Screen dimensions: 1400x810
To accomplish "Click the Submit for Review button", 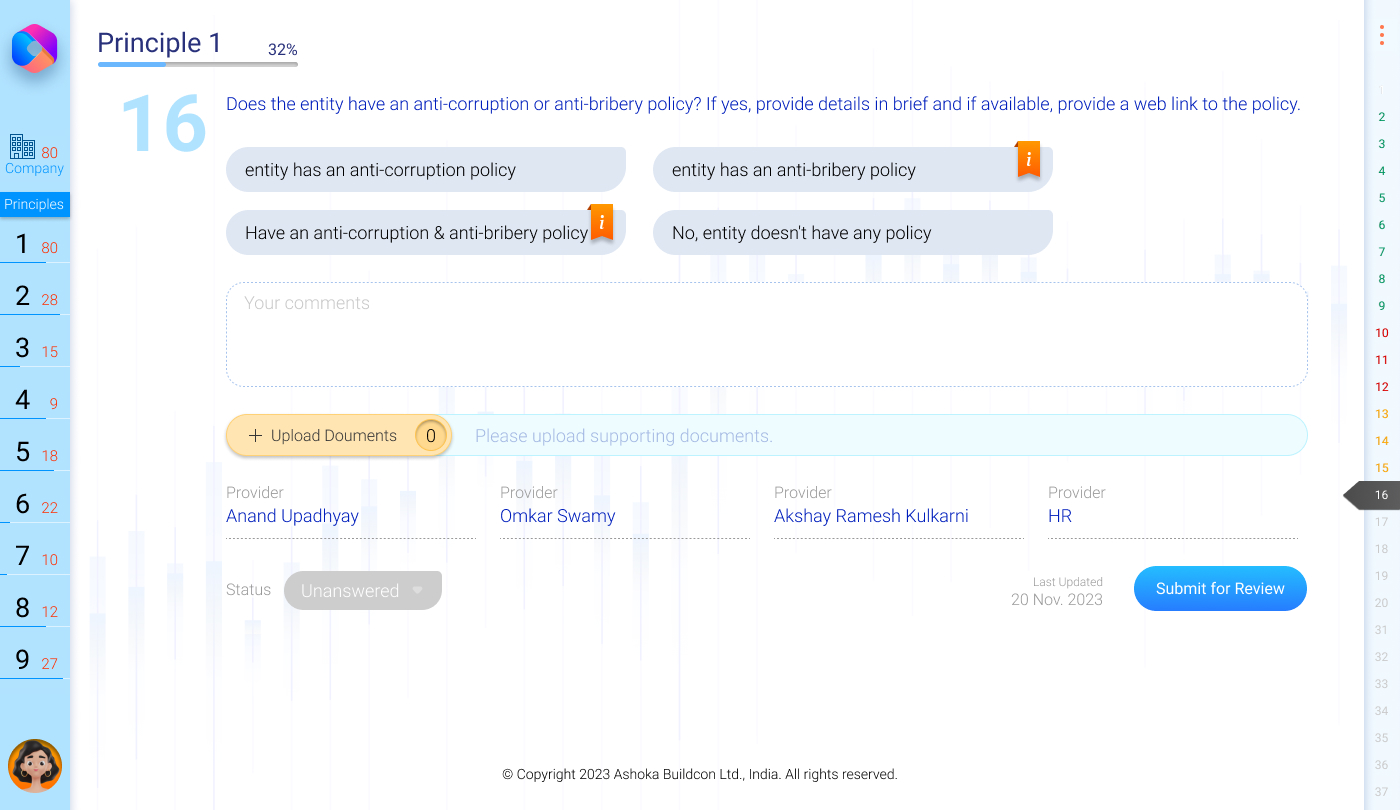I will 1219,589.
